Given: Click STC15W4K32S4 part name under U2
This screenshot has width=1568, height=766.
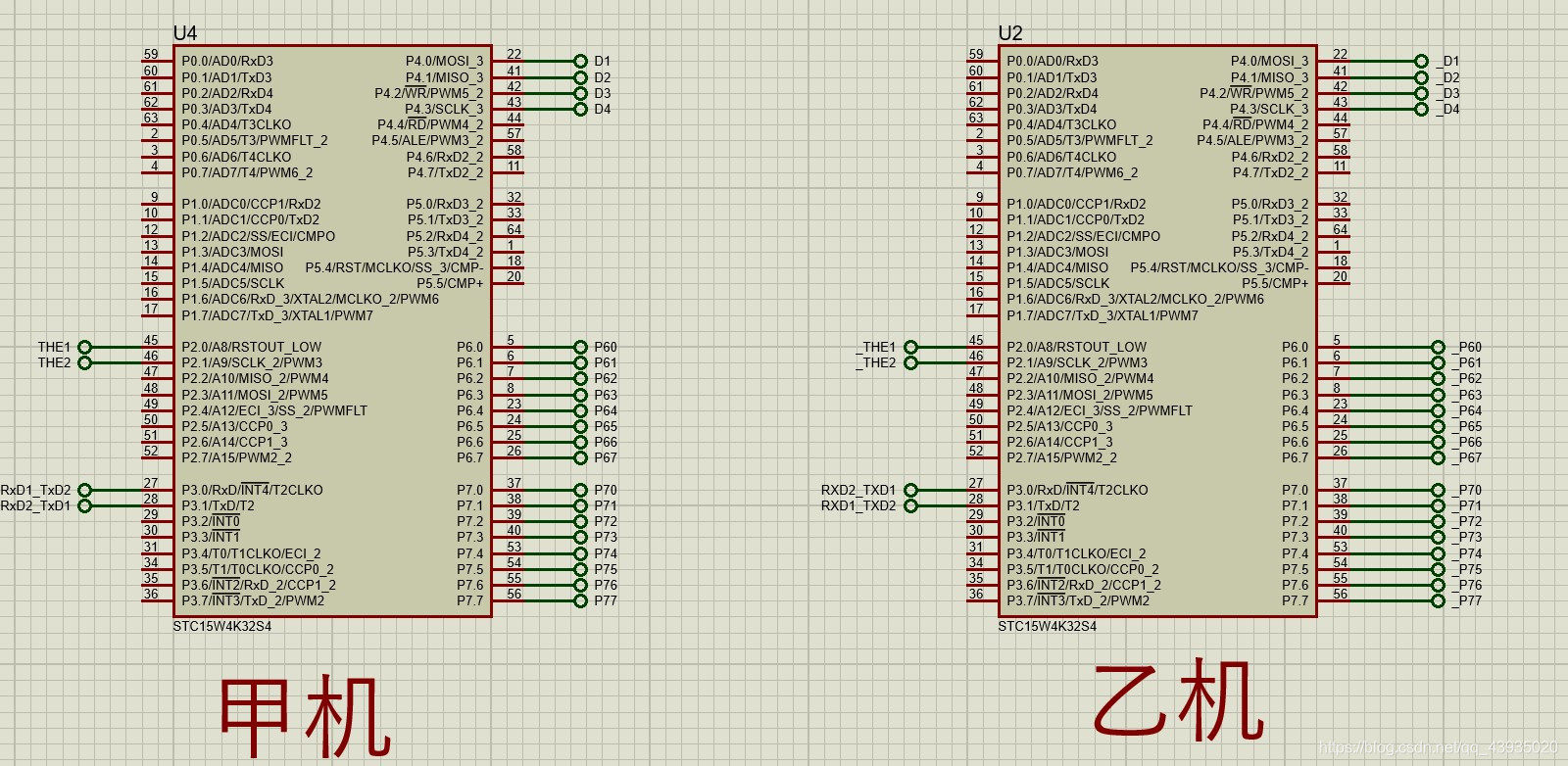Looking at the screenshot, I should tap(1048, 626).
